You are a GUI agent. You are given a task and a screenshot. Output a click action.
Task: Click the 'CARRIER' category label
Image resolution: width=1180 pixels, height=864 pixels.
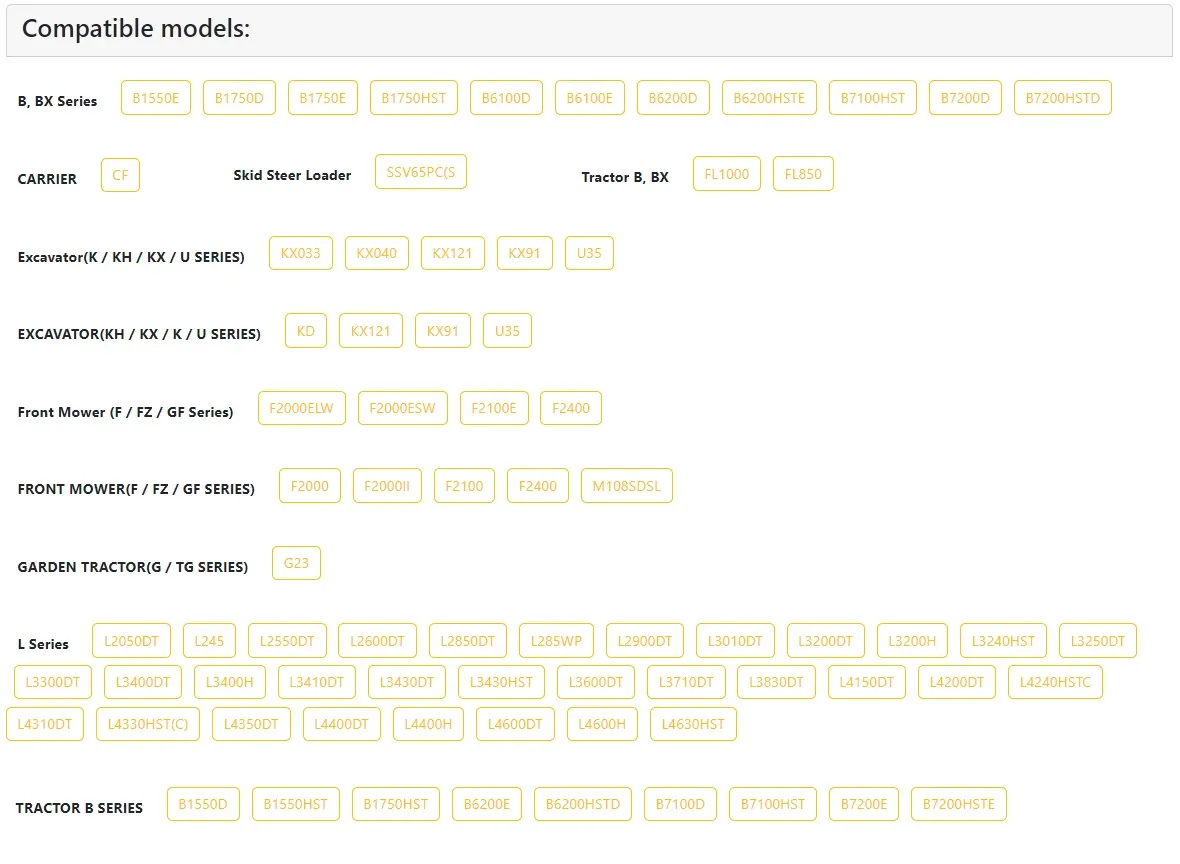(x=47, y=179)
